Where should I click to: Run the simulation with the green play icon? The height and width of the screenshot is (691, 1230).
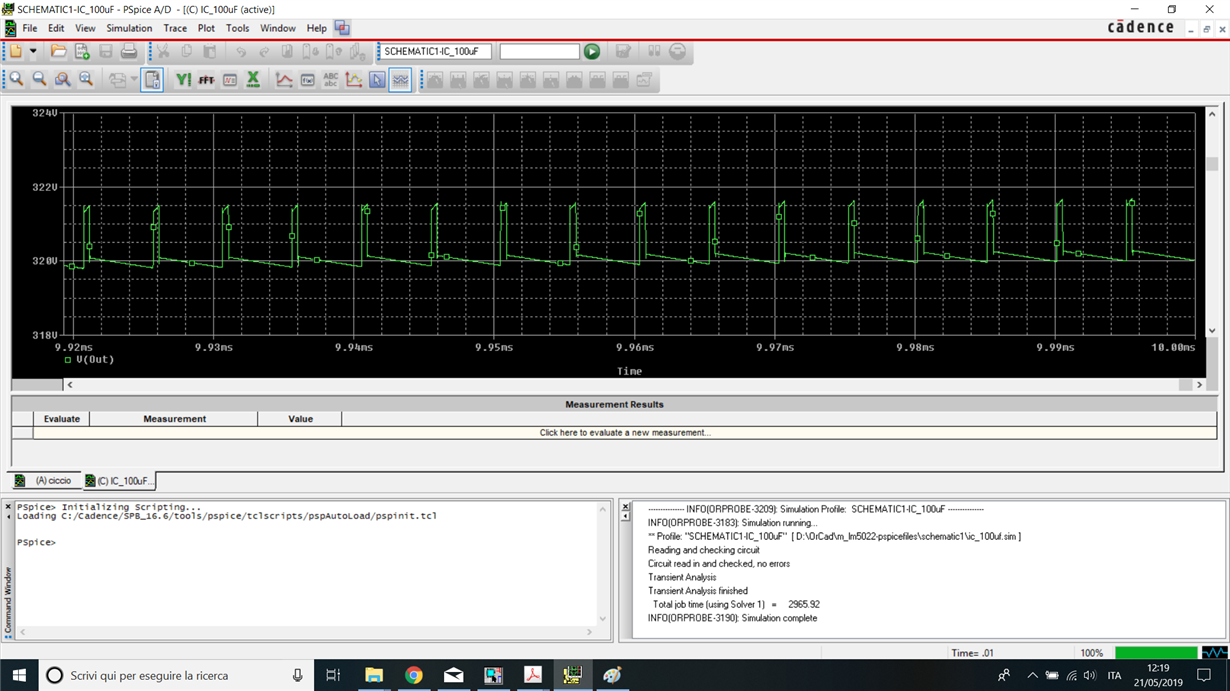pyautogui.click(x=591, y=51)
